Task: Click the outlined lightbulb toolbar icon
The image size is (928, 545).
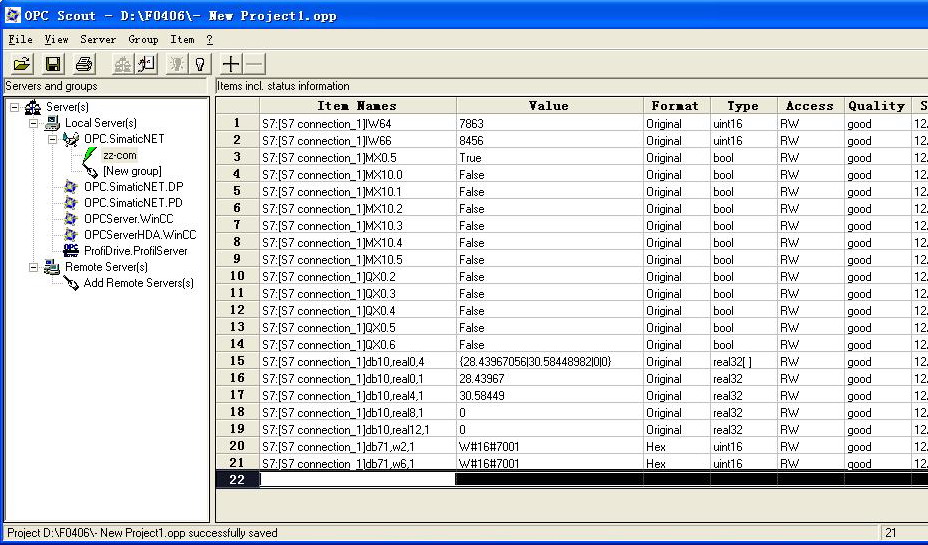Action: 200,64
